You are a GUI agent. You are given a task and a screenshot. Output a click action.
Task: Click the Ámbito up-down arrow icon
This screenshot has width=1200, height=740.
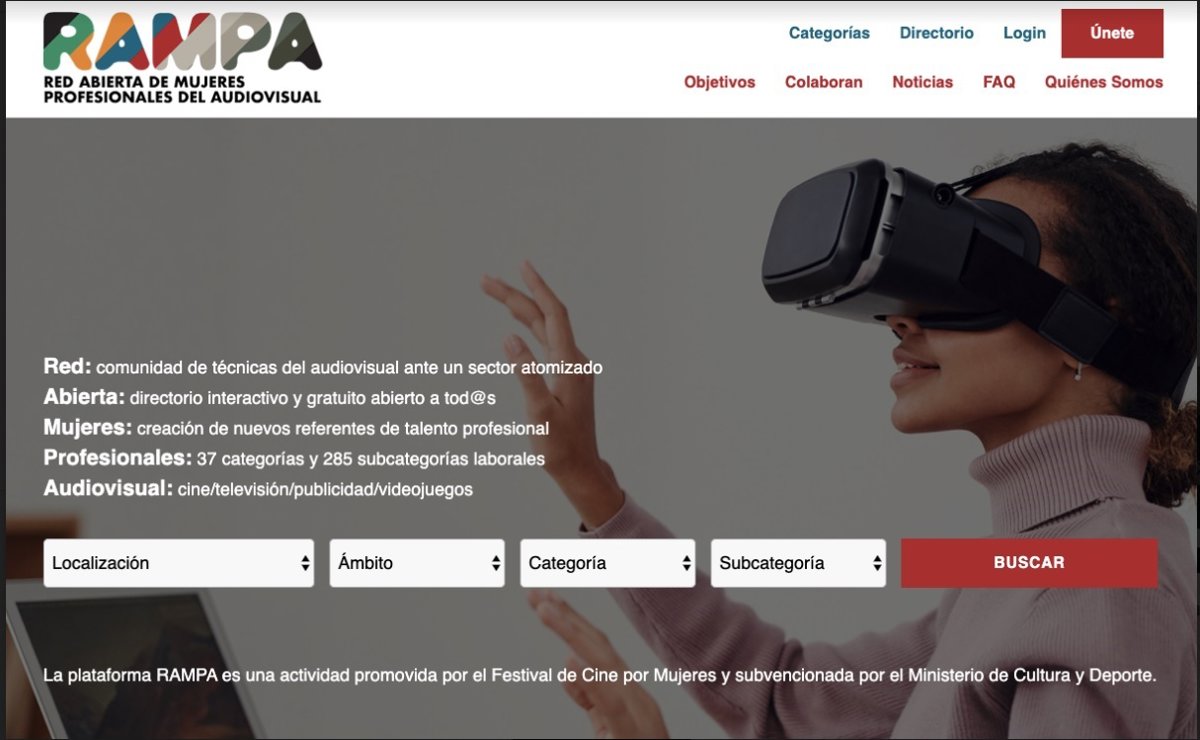coord(495,564)
